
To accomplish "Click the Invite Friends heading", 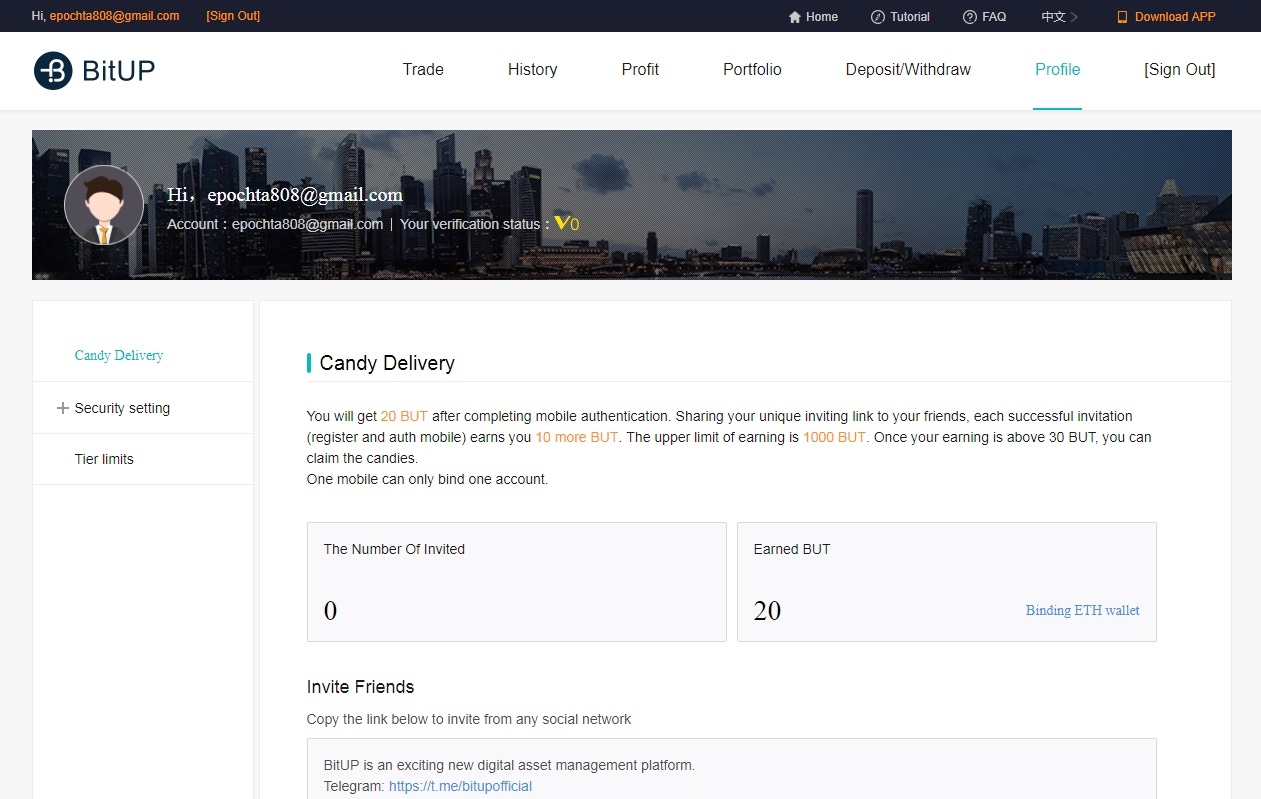I will [360, 687].
